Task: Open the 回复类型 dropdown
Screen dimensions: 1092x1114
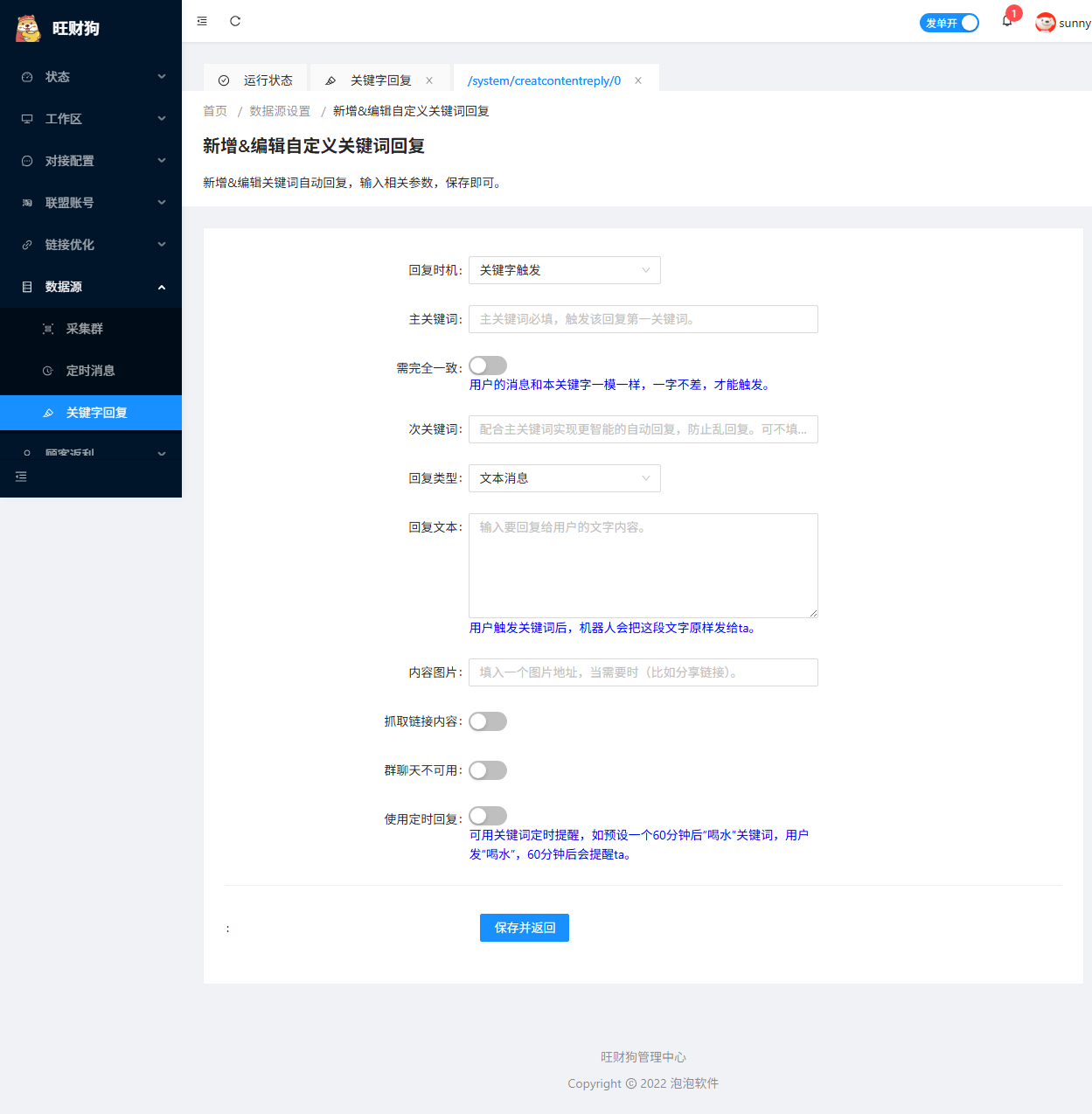Action: pos(565,478)
